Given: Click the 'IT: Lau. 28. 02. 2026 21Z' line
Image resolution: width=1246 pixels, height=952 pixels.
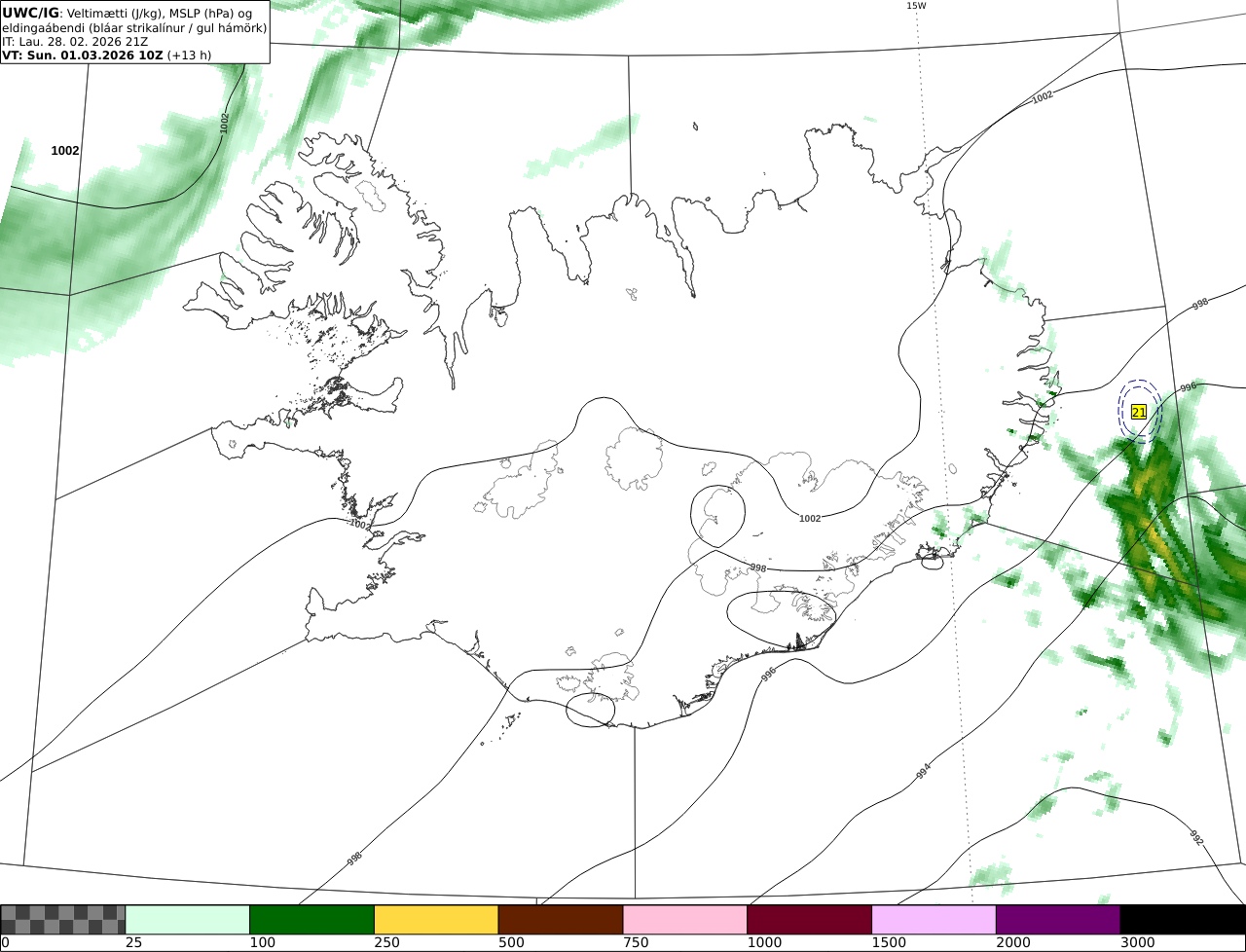Looking at the screenshot, I should [75, 42].
